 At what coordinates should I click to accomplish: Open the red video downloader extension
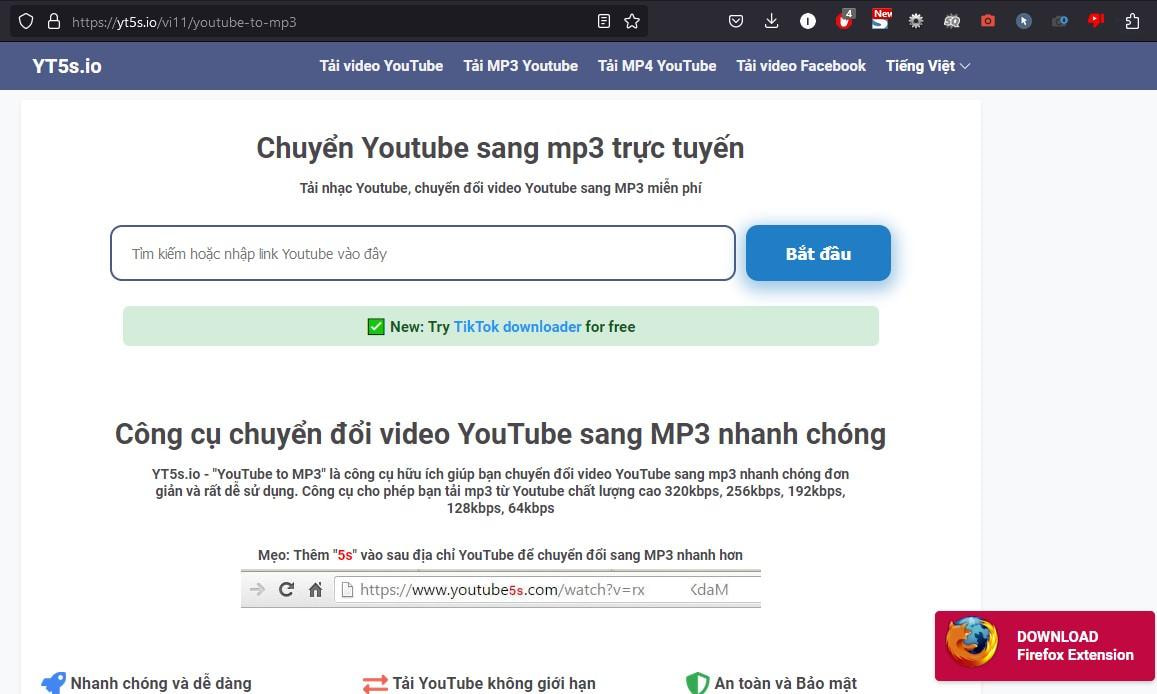1096,21
